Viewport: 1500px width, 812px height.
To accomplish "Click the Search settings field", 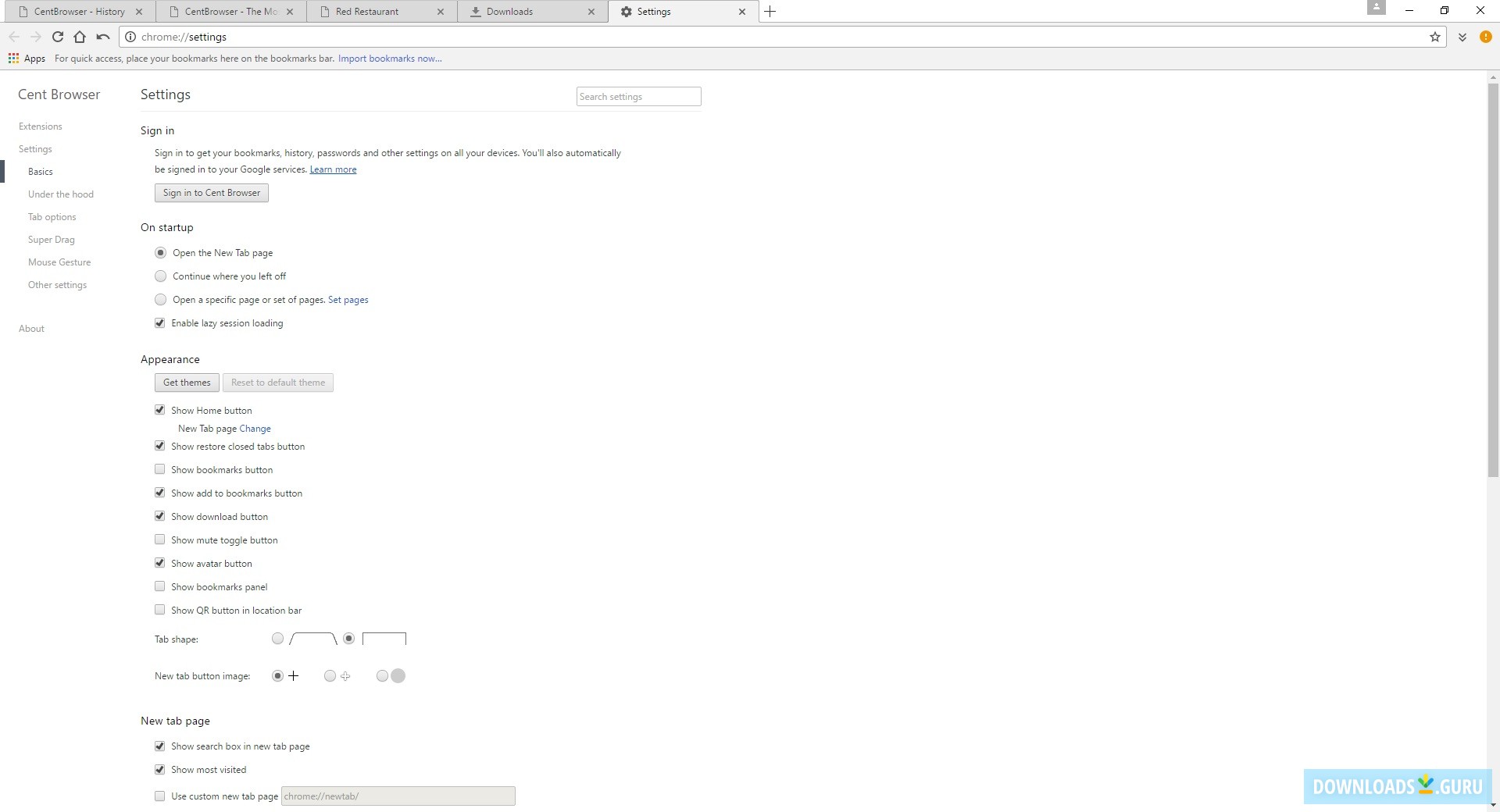I will (x=638, y=97).
